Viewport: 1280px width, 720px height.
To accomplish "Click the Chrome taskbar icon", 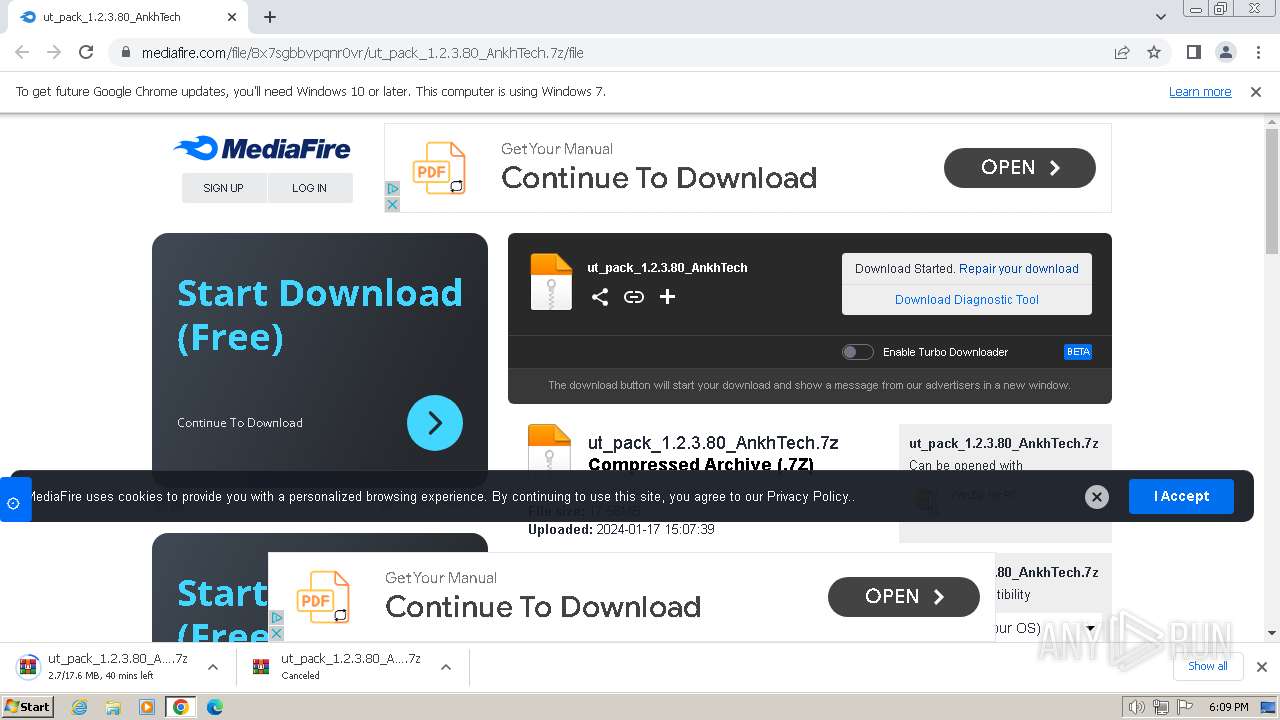I will [180, 707].
